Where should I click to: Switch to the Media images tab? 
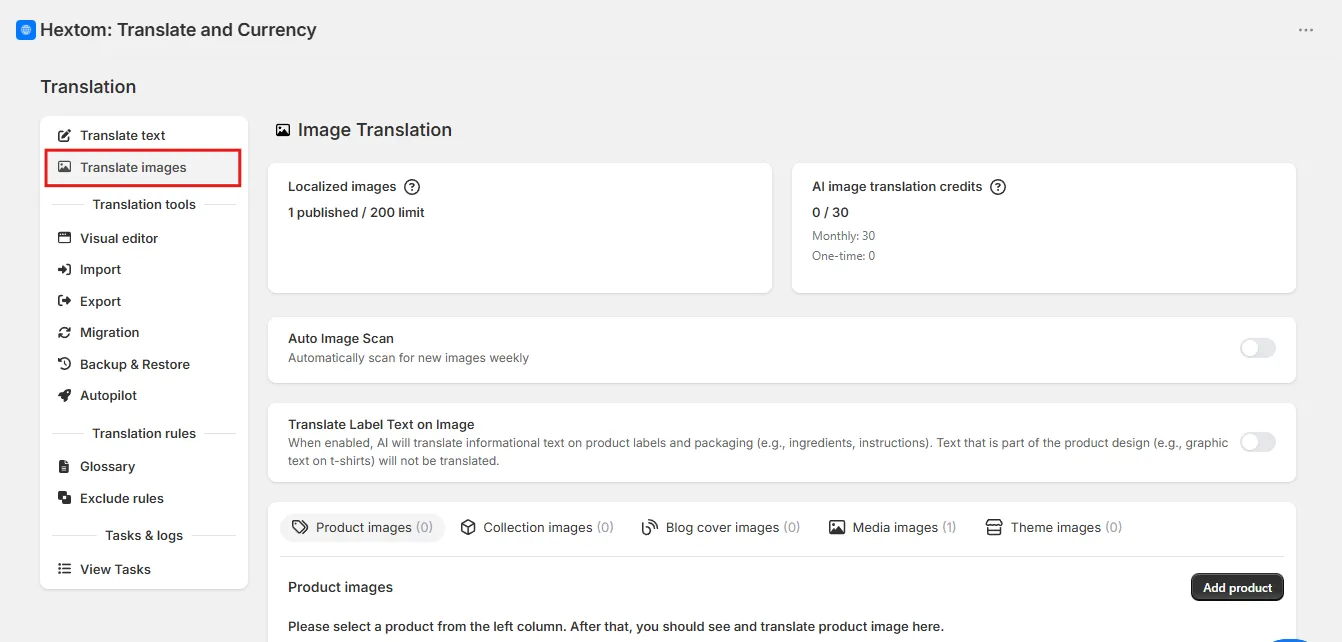click(892, 527)
